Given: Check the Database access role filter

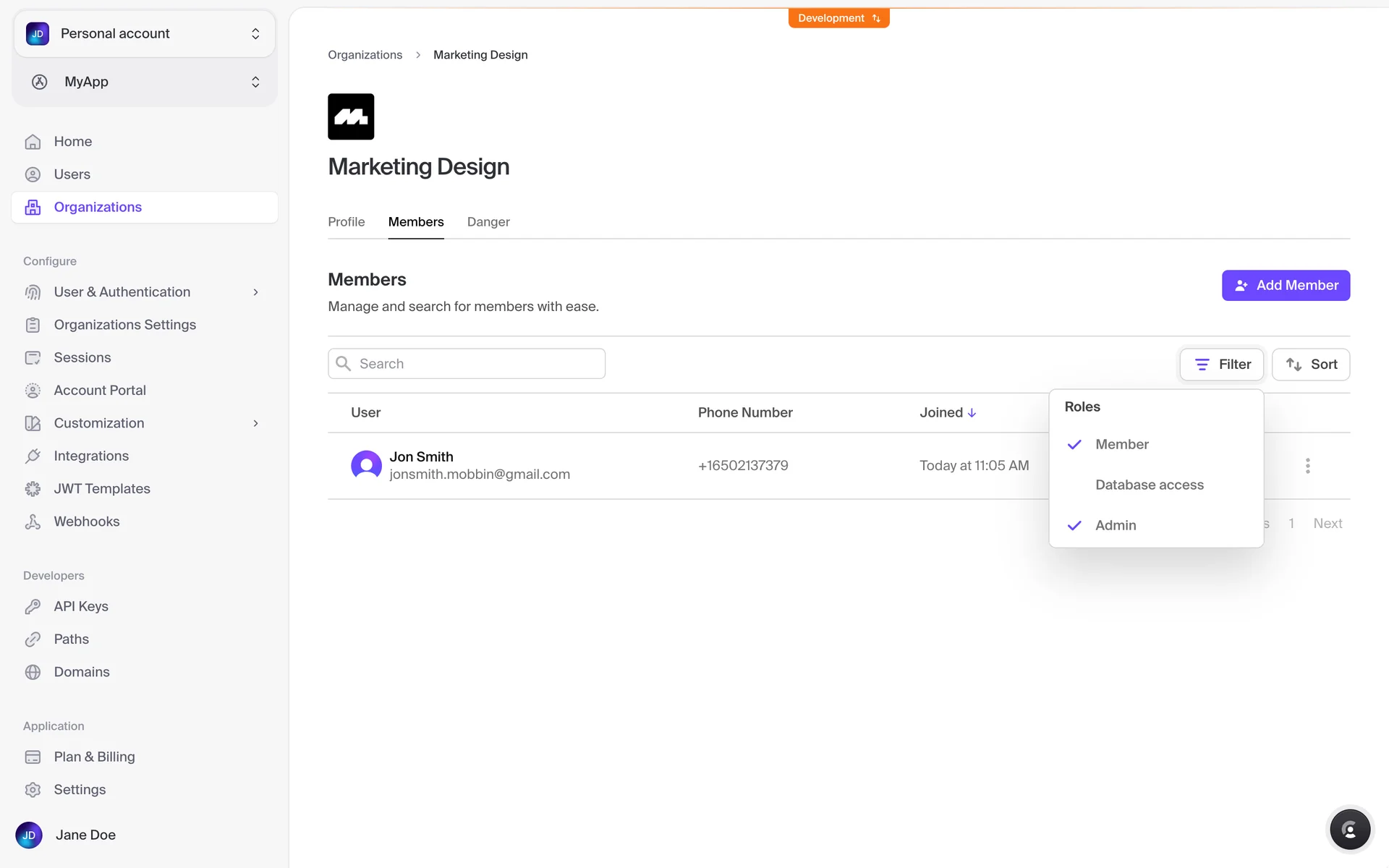Looking at the screenshot, I should 1149,485.
